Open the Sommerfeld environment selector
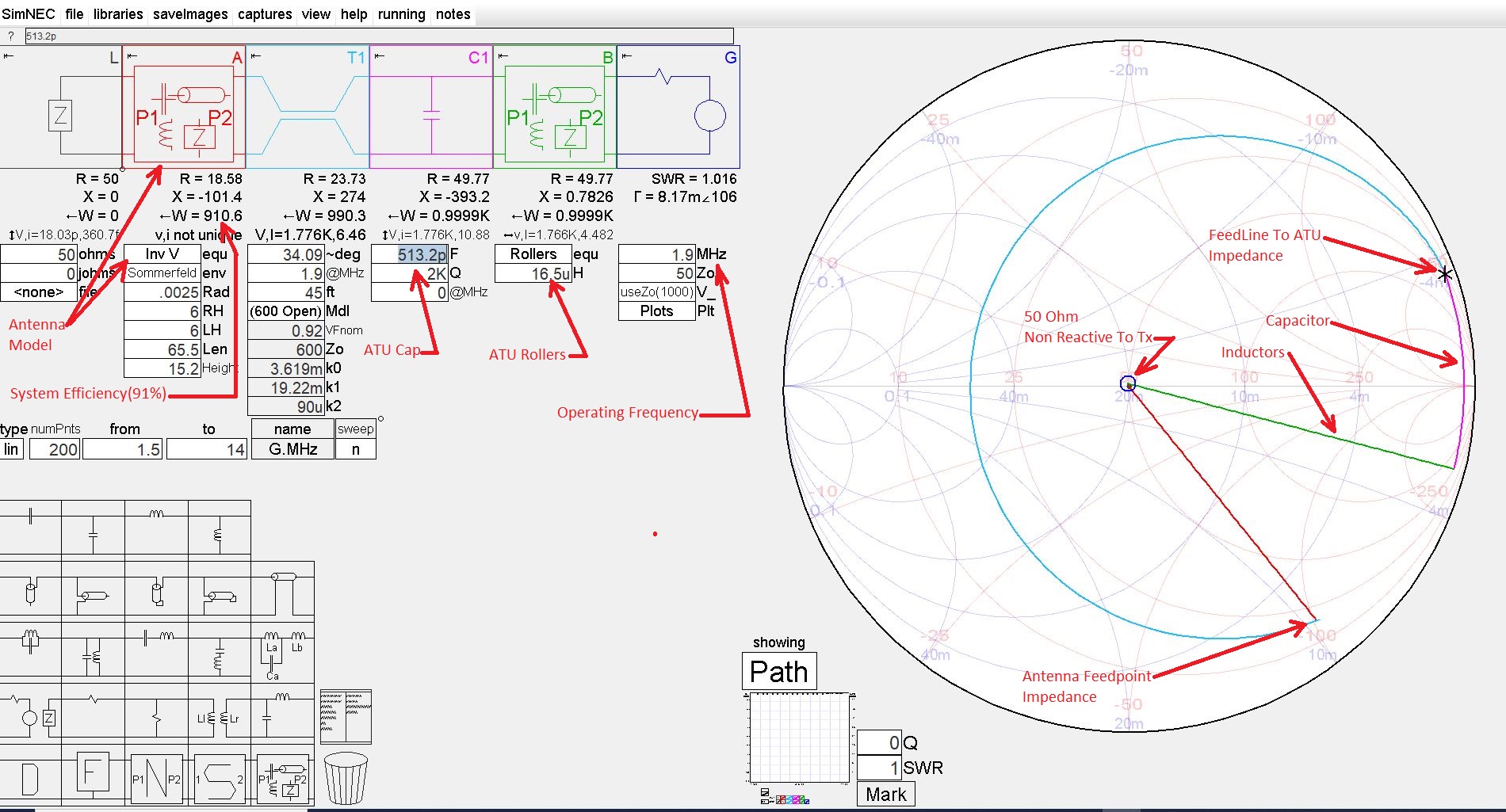The width and height of the screenshot is (1506, 812). click(162, 273)
